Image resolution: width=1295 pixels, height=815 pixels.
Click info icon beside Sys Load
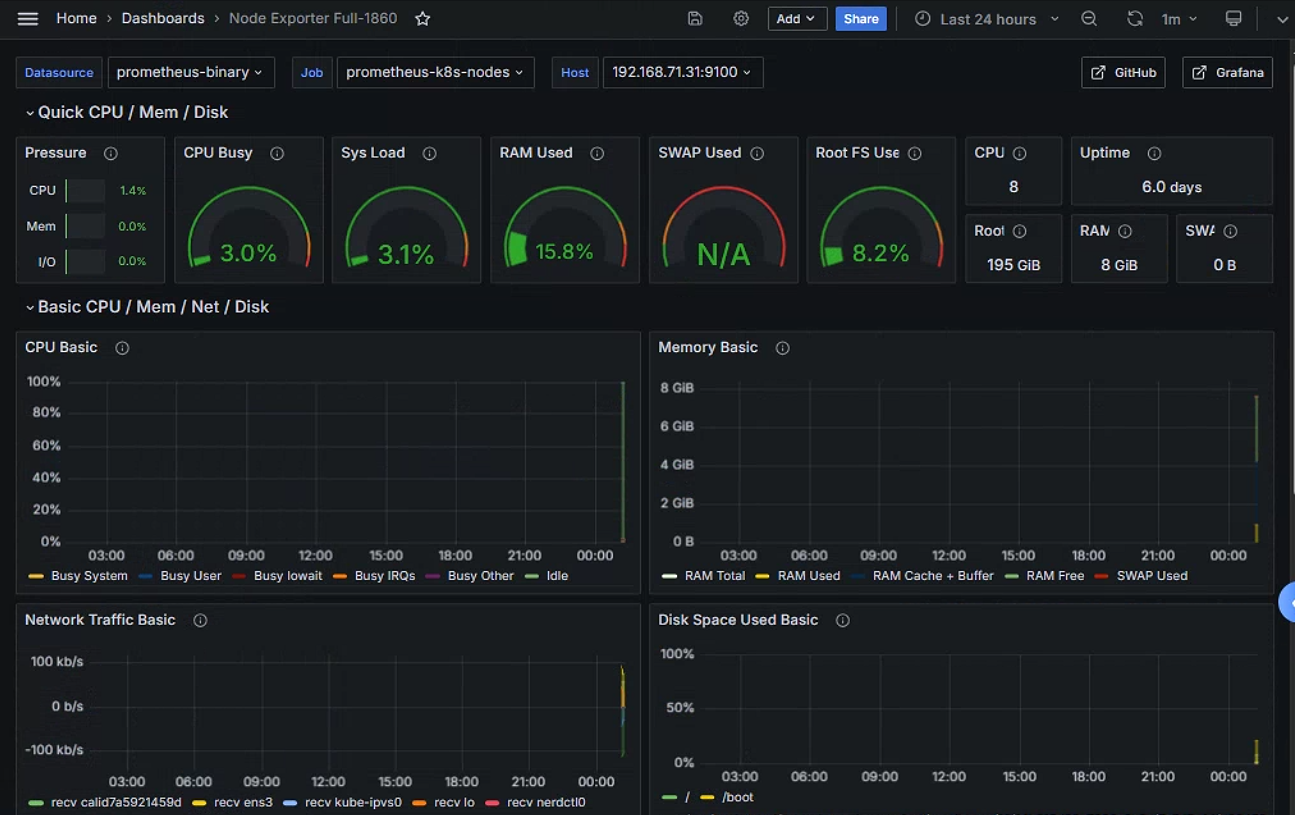429,153
